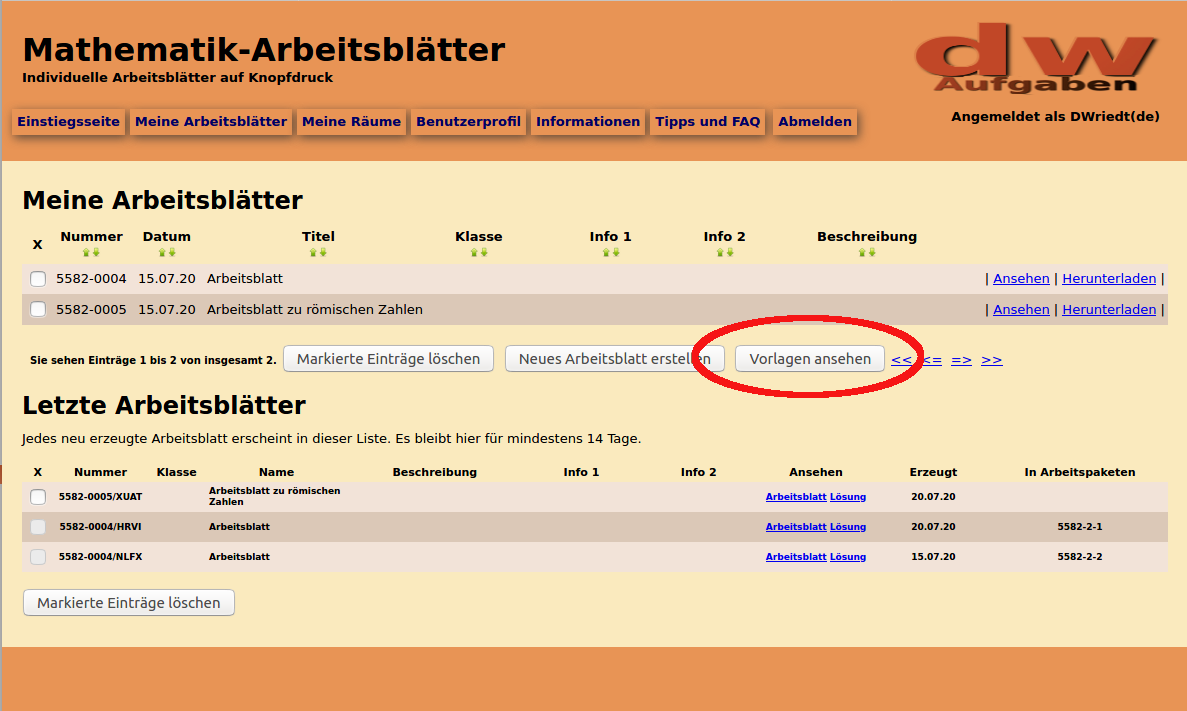Open Lösung link for 5582-0005/XUAT
Image resolution: width=1187 pixels, height=711 pixels.
point(848,497)
